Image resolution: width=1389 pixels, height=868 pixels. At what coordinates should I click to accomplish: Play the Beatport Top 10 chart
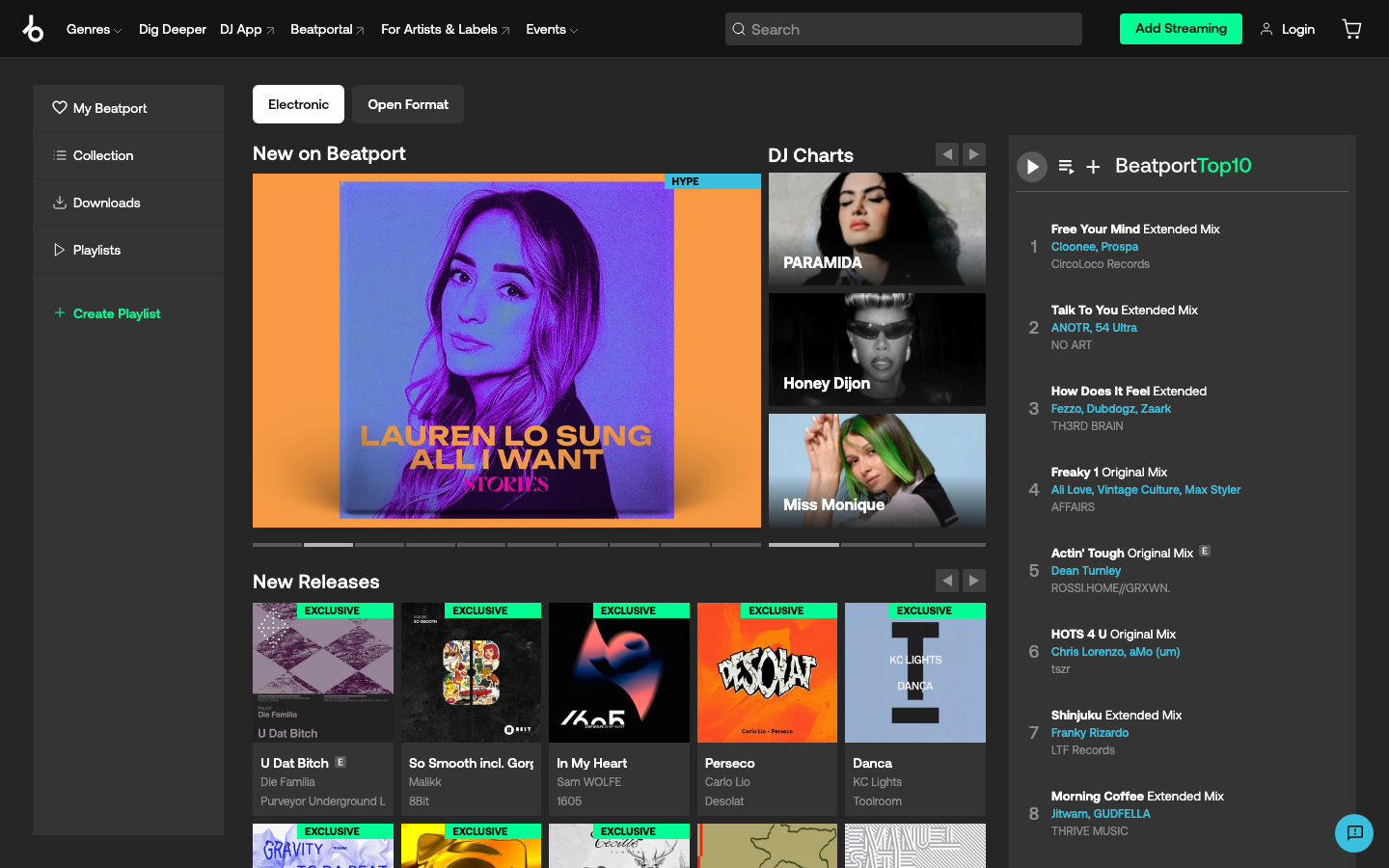1032,167
